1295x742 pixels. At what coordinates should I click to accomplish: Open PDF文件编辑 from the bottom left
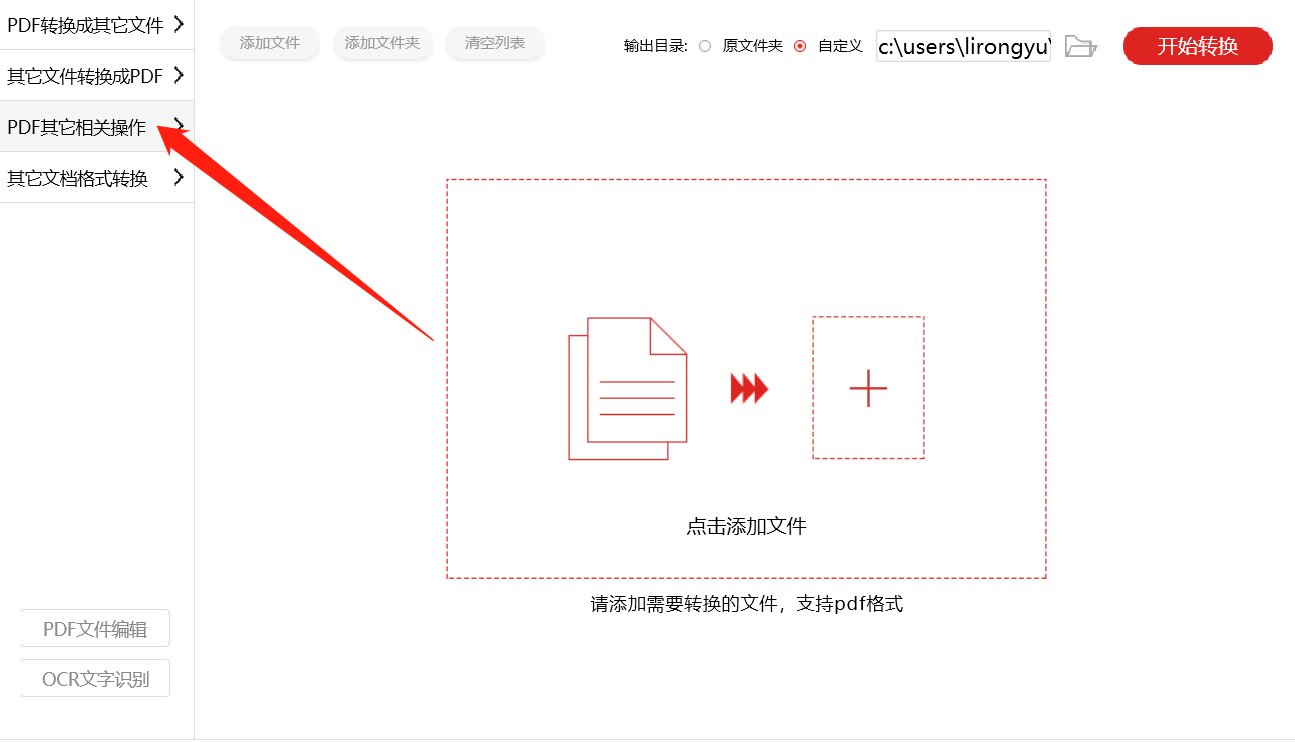click(x=95, y=627)
